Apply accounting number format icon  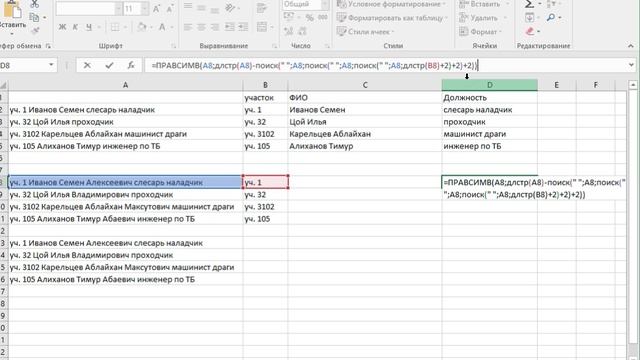tap(289, 17)
